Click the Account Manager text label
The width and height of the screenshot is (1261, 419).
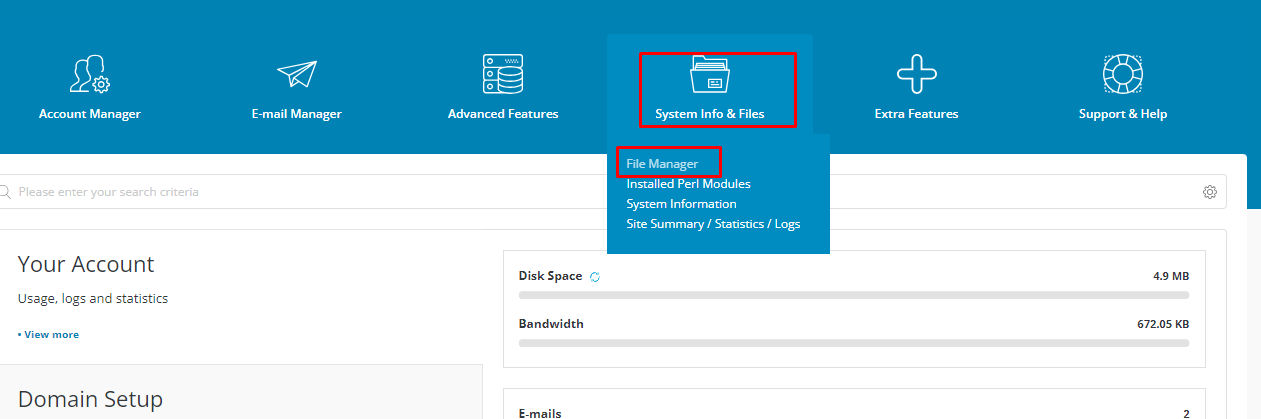pyautogui.click(x=89, y=114)
